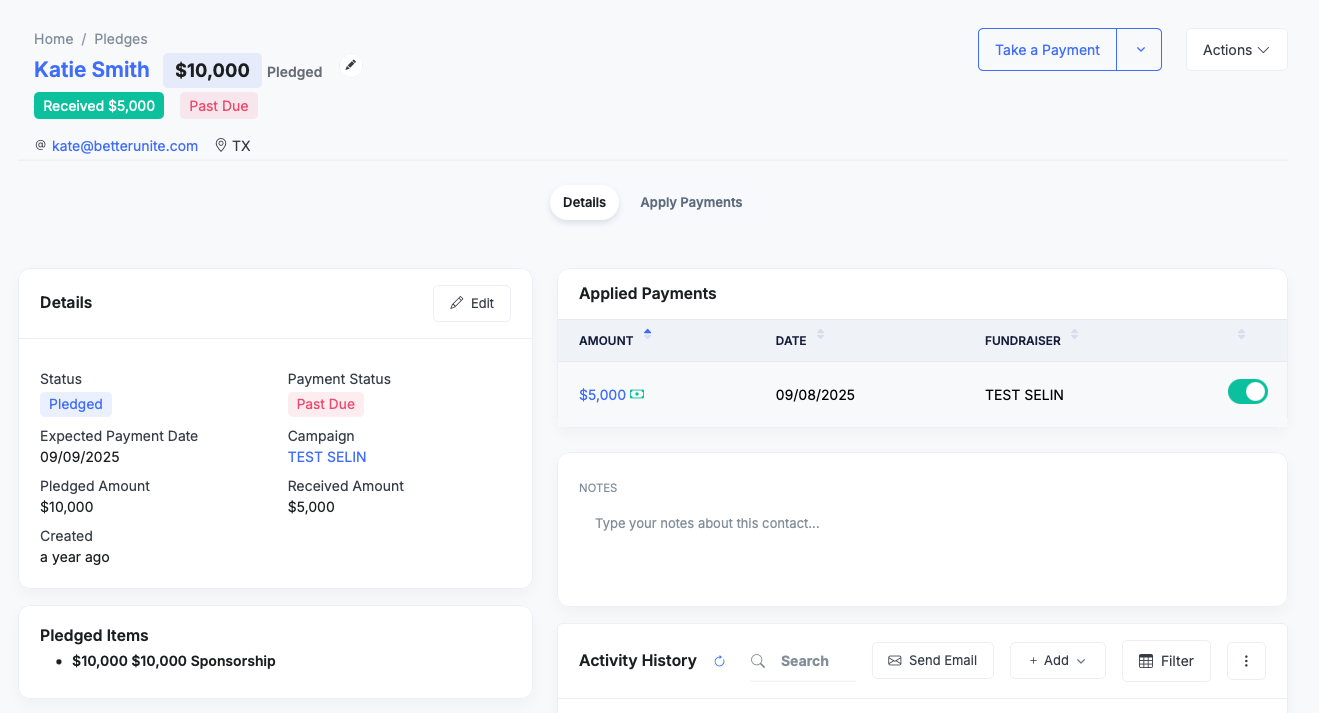Viewport: 1319px width, 713px height.
Task: Click the 'a year ago' created value
Action: tap(75, 557)
